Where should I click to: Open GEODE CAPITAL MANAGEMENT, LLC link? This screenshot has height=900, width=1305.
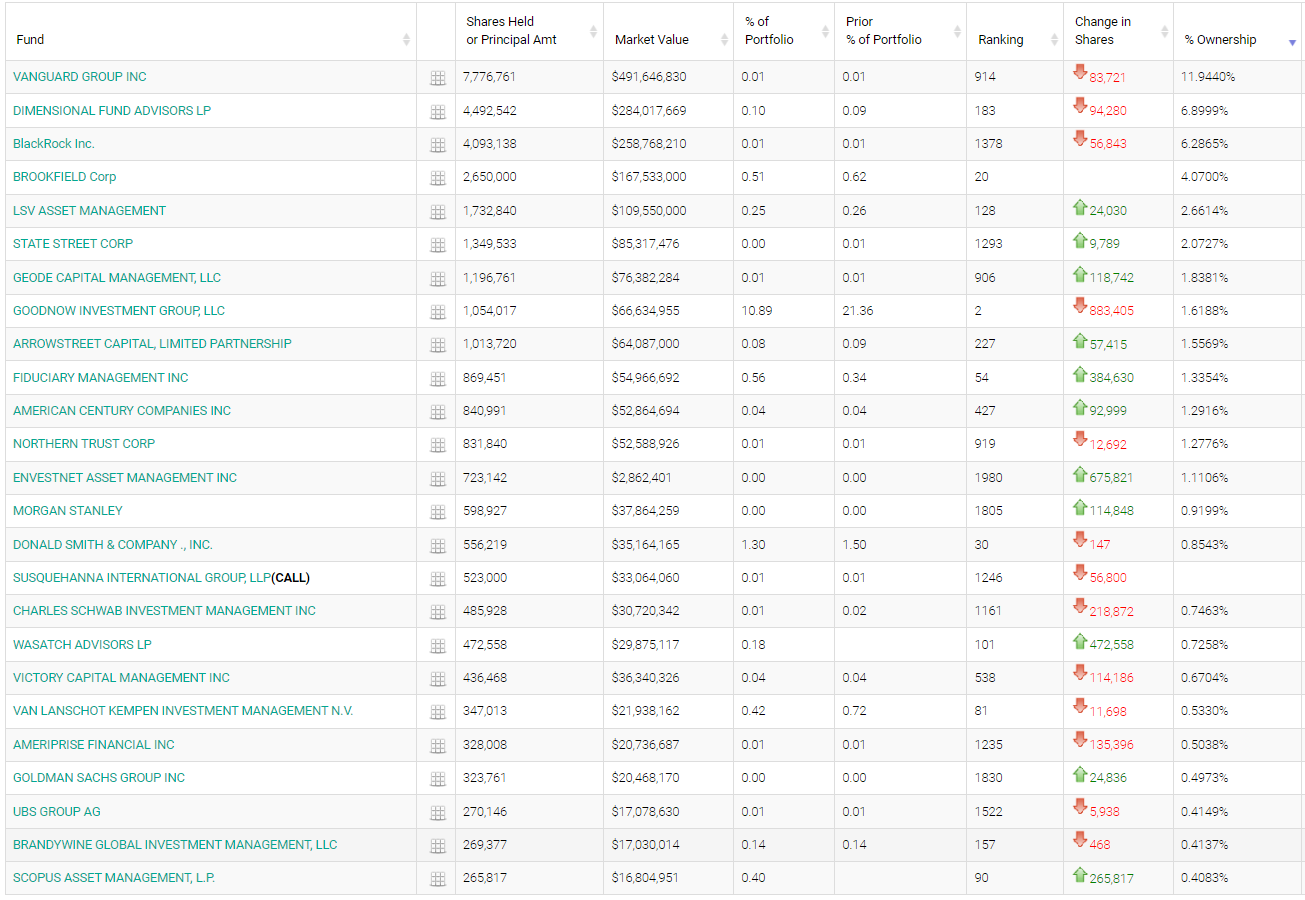pos(117,278)
